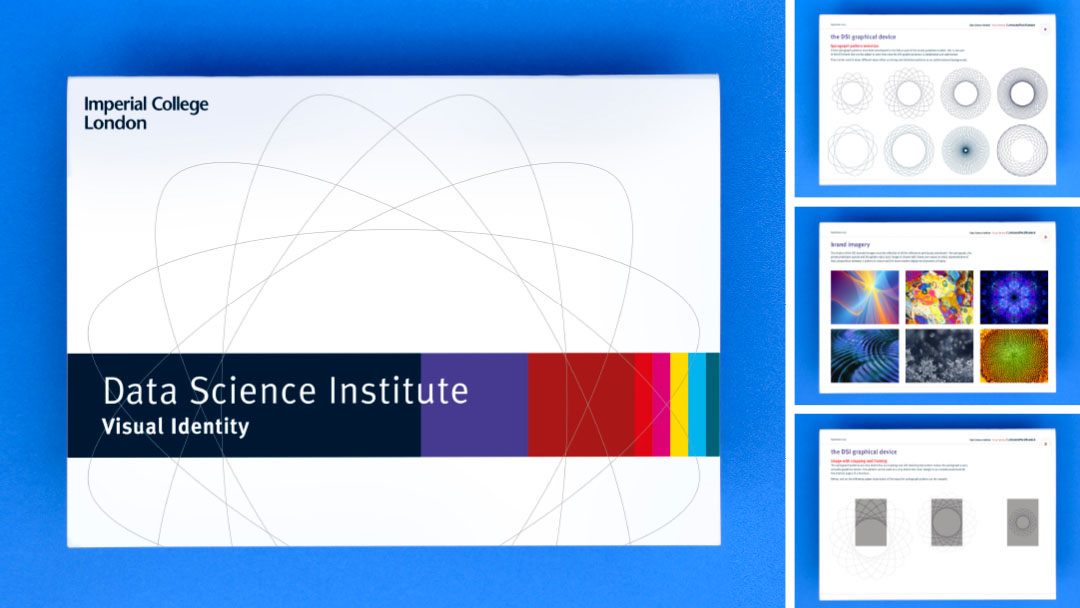The height and width of the screenshot is (608, 1080).
Task: Select the grey snowflake crystals image
Action: tap(939, 355)
